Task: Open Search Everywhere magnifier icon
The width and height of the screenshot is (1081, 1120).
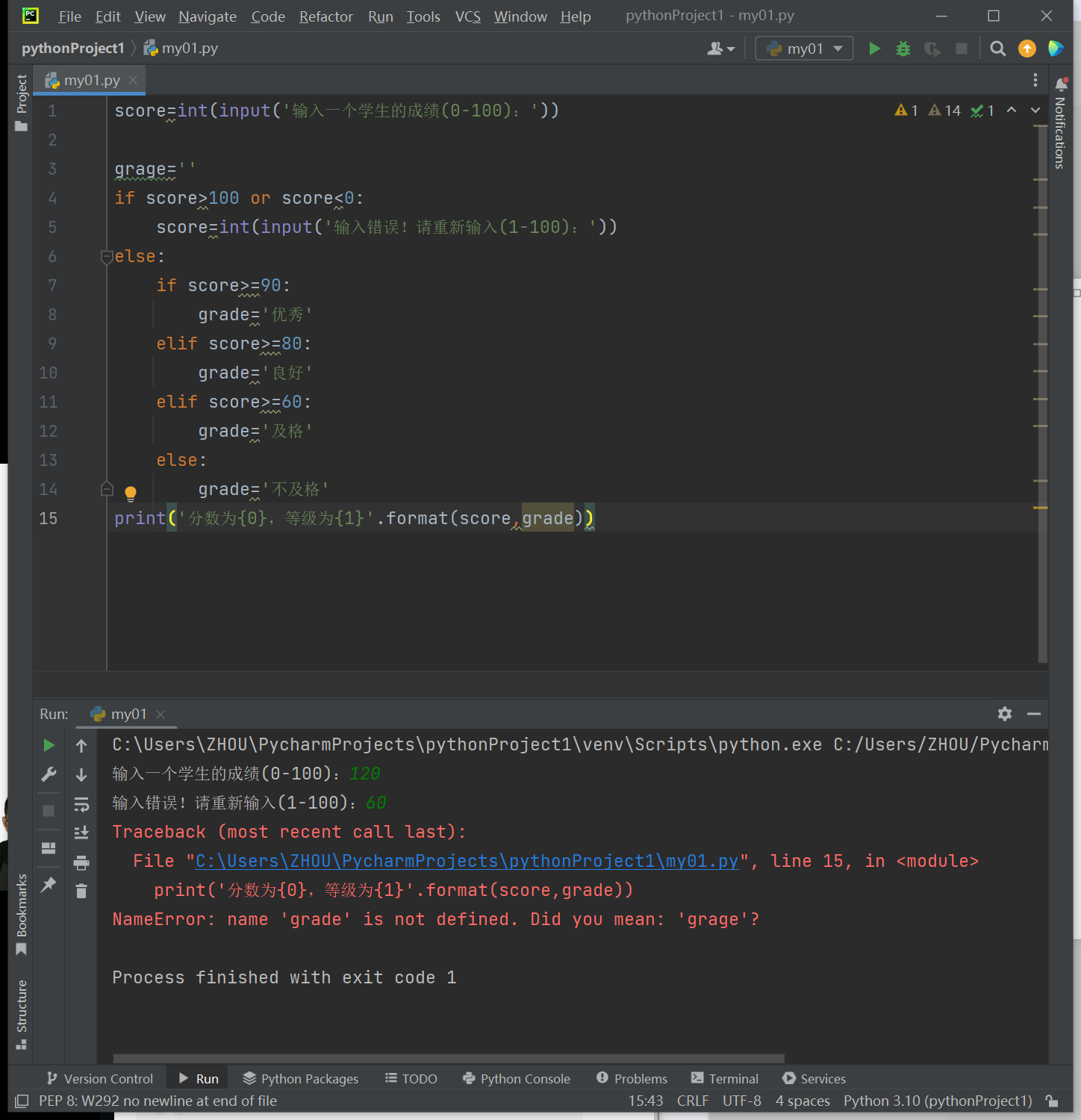Action: [997, 49]
